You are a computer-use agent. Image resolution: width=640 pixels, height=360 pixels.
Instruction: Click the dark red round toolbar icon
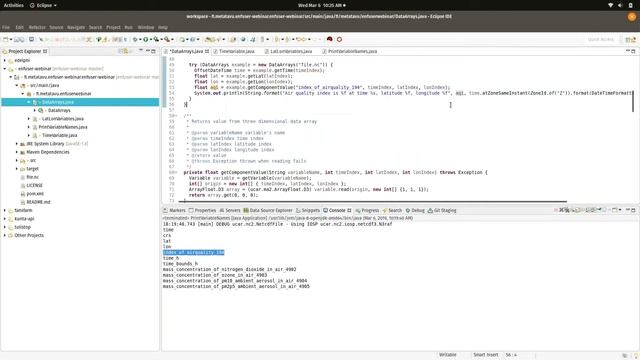(x=329, y=40)
